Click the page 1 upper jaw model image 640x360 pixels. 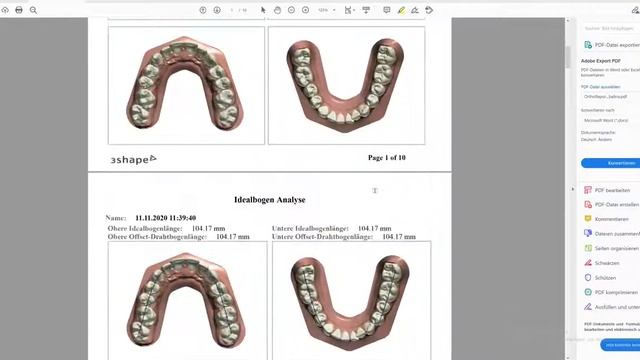click(186, 85)
